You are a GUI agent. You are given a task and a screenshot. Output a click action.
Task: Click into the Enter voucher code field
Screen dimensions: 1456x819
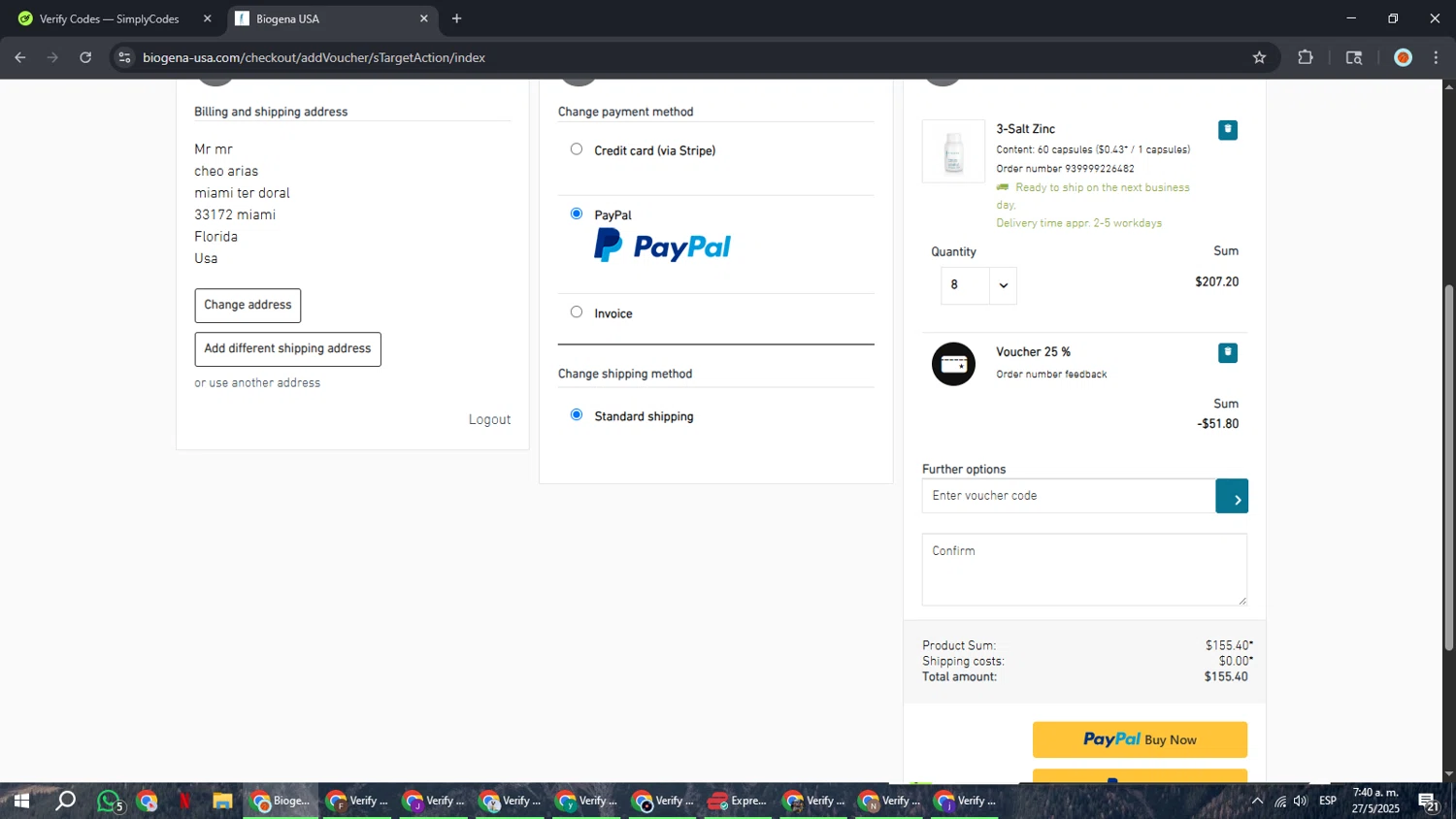[x=1069, y=496]
